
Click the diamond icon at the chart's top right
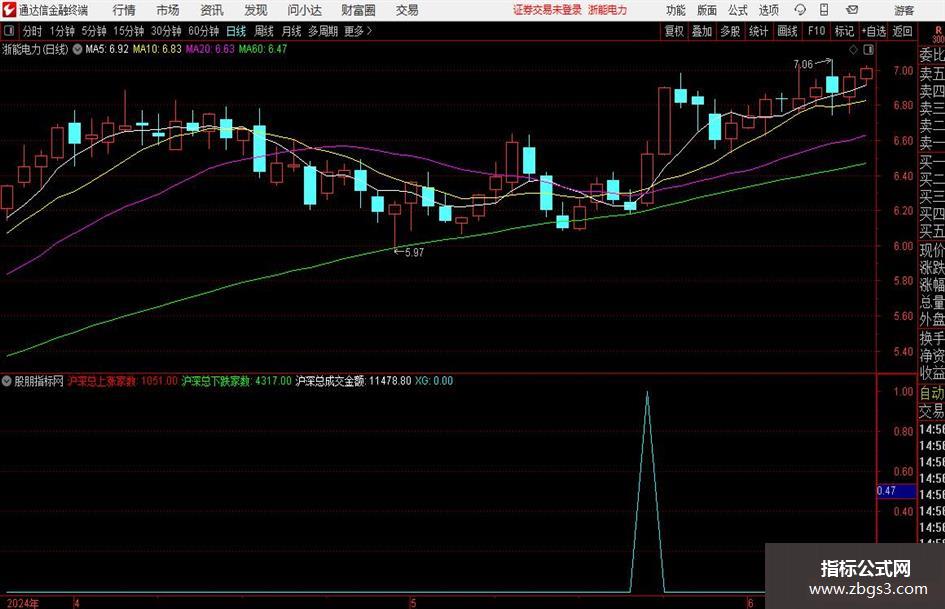coord(853,49)
